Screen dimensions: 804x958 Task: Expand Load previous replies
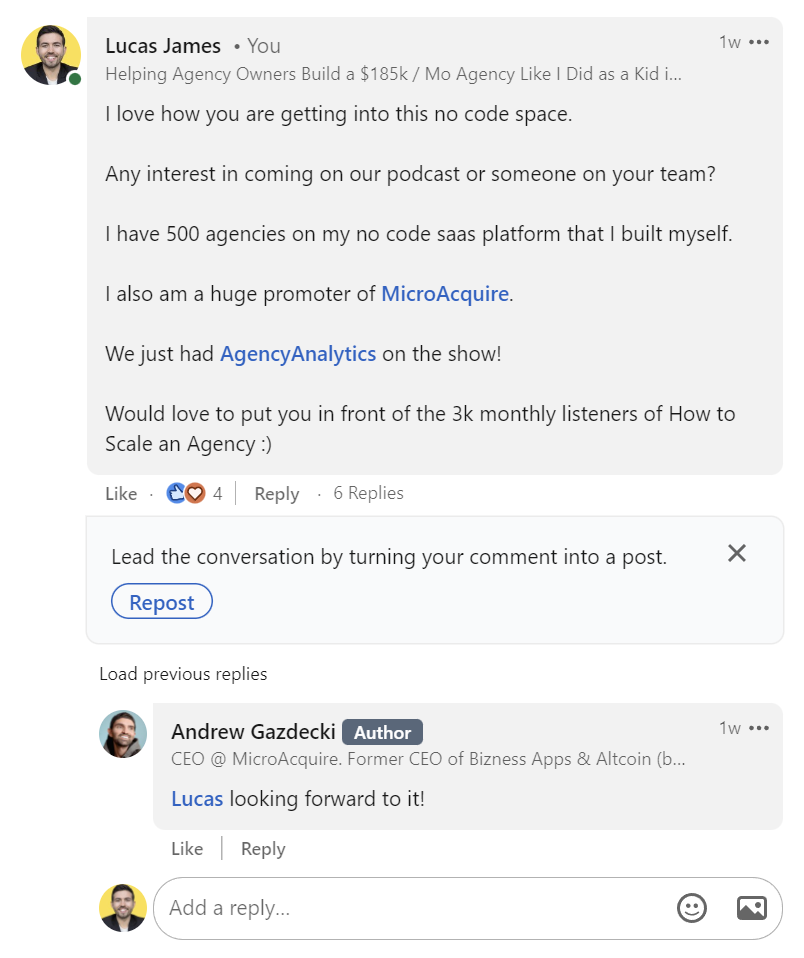click(x=183, y=674)
